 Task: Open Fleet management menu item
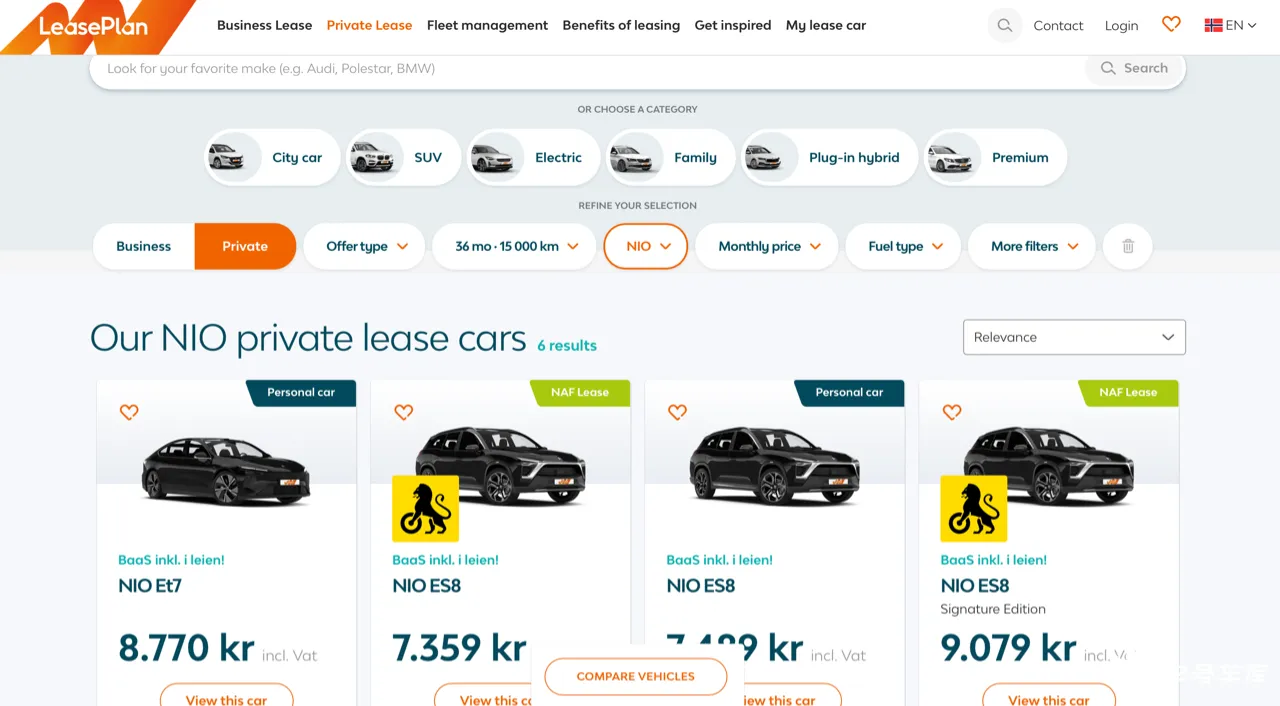point(487,25)
